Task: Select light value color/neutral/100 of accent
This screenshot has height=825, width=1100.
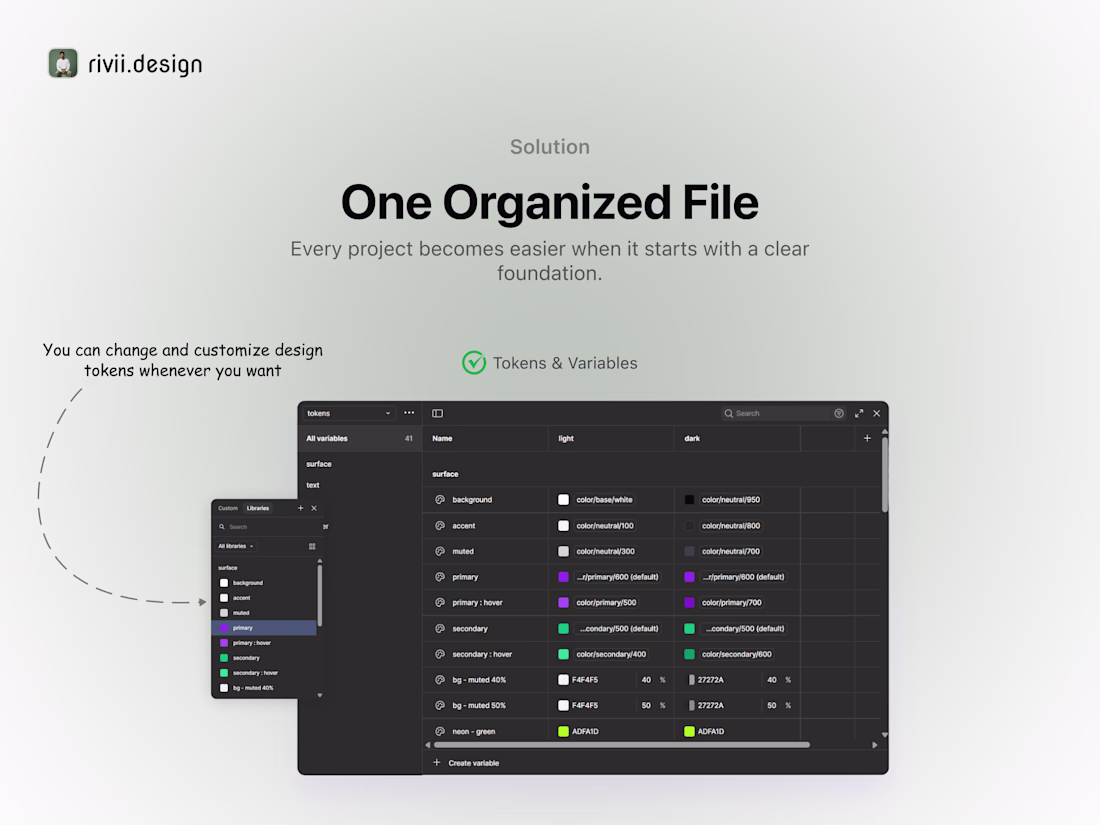Action: pos(605,525)
